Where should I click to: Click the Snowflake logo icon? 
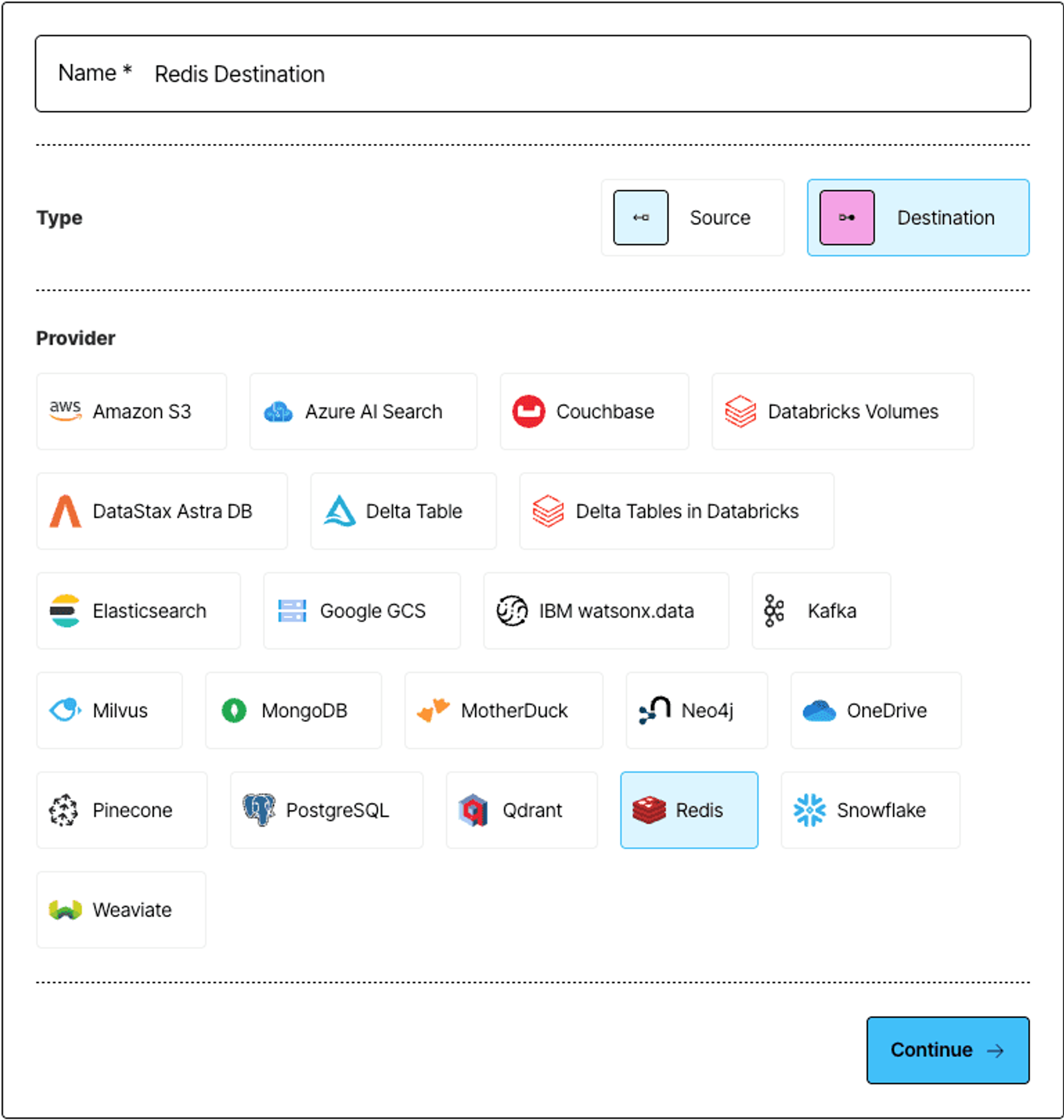tap(809, 810)
